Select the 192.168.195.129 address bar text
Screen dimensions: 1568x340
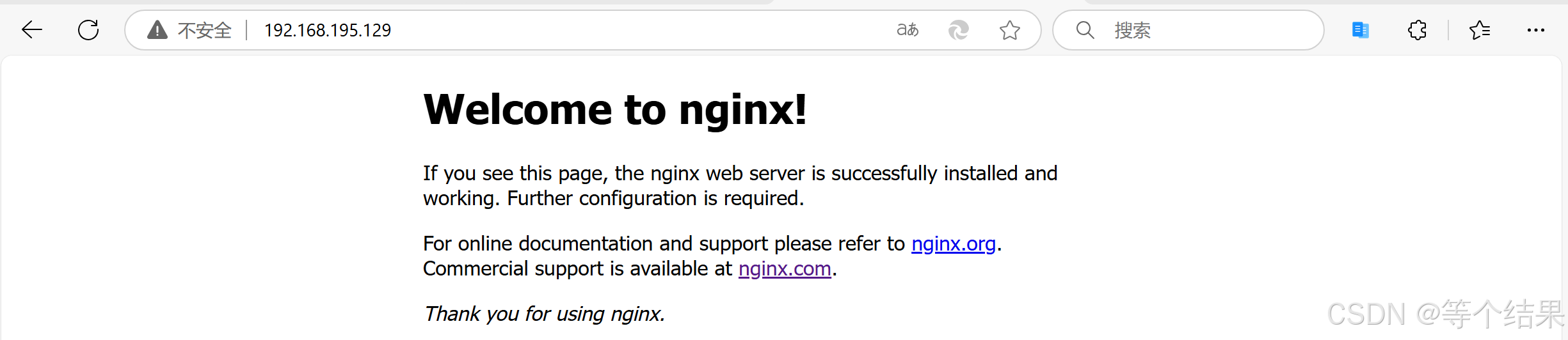(328, 30)
